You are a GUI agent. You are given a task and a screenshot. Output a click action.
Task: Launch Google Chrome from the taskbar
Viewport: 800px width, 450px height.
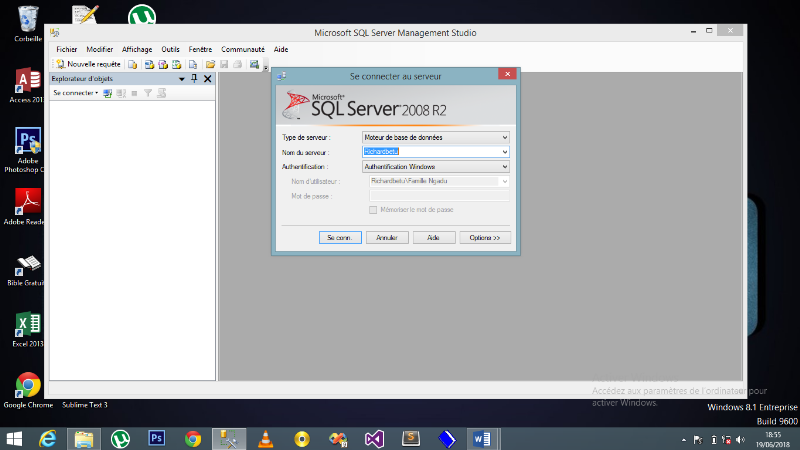click(193, 438)
